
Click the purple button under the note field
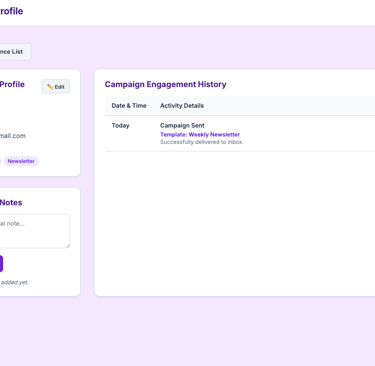[x=1, y=264]
